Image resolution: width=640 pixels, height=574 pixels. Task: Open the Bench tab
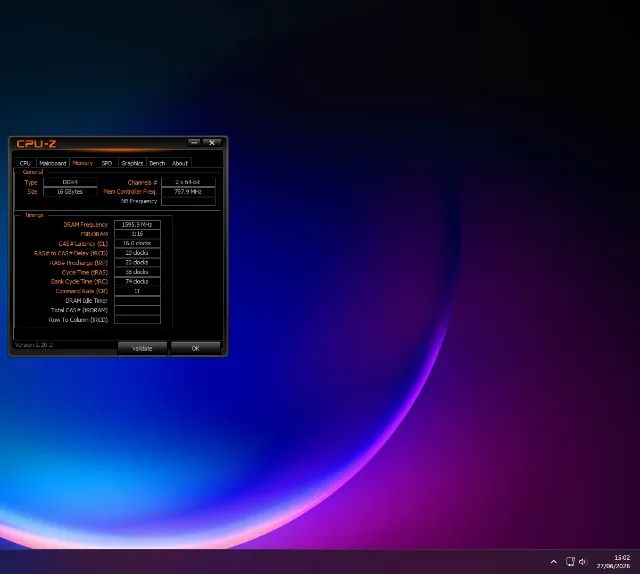(x=157, y=163)
